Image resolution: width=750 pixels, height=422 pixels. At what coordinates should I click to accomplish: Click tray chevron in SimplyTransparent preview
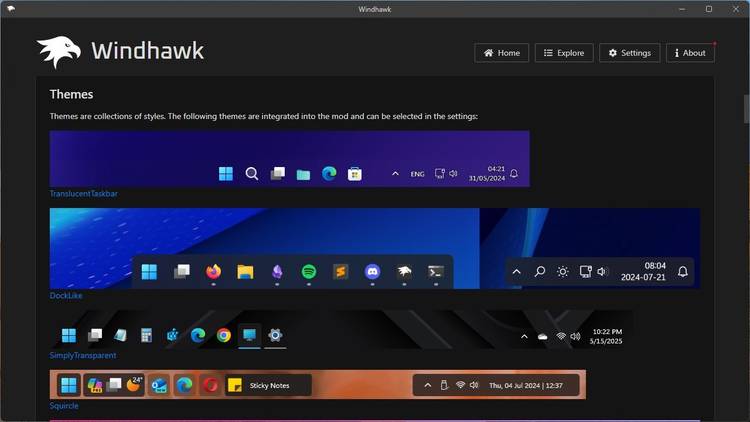(x=524, y=337)
